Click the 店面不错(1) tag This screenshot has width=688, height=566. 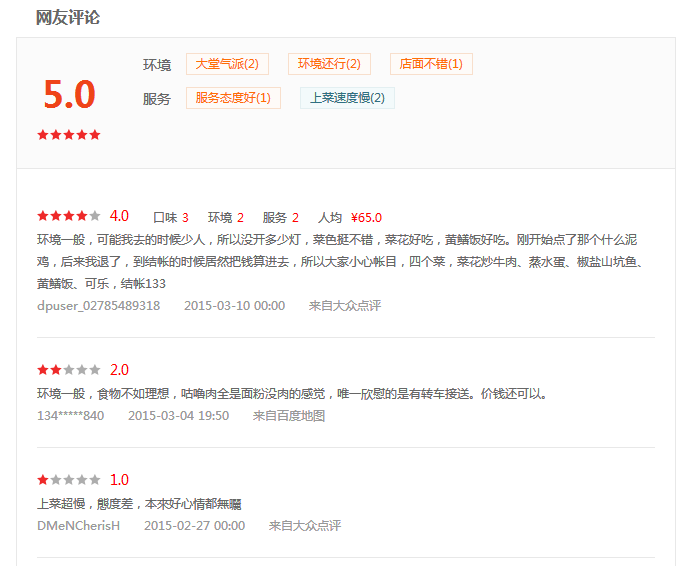(x=431, y=64)
